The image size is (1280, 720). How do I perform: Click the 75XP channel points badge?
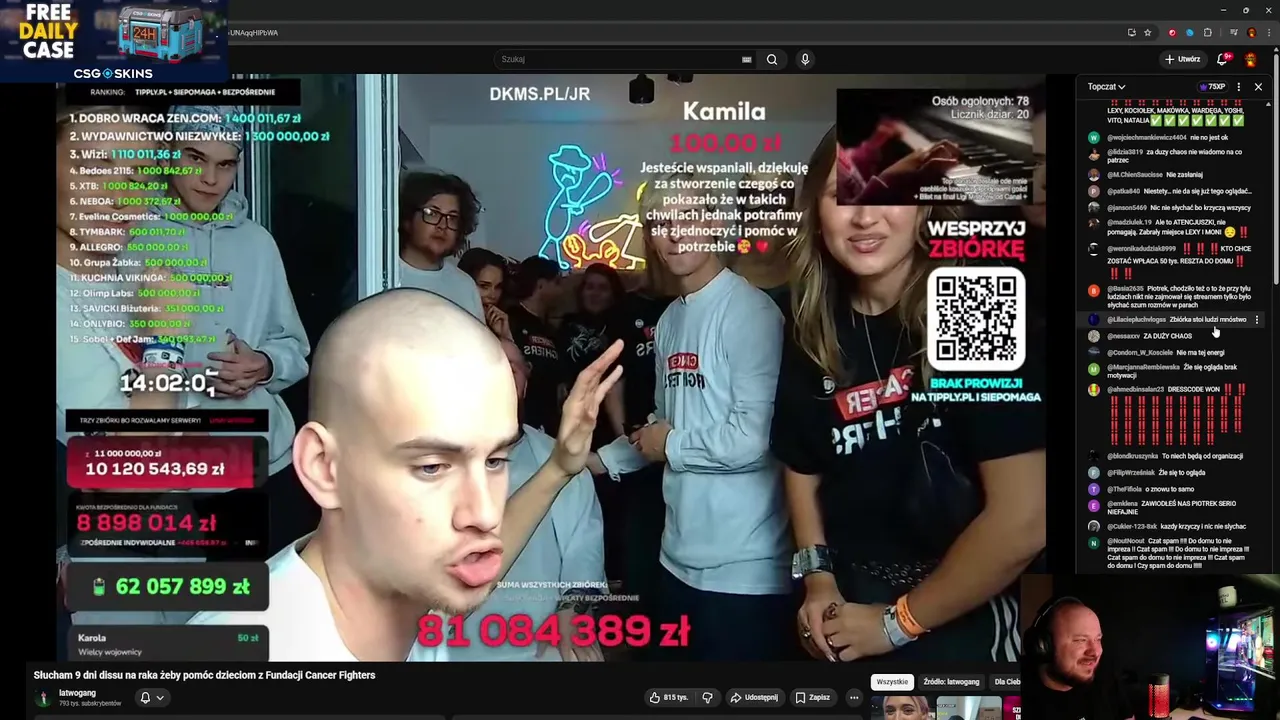pos(1212,87)
